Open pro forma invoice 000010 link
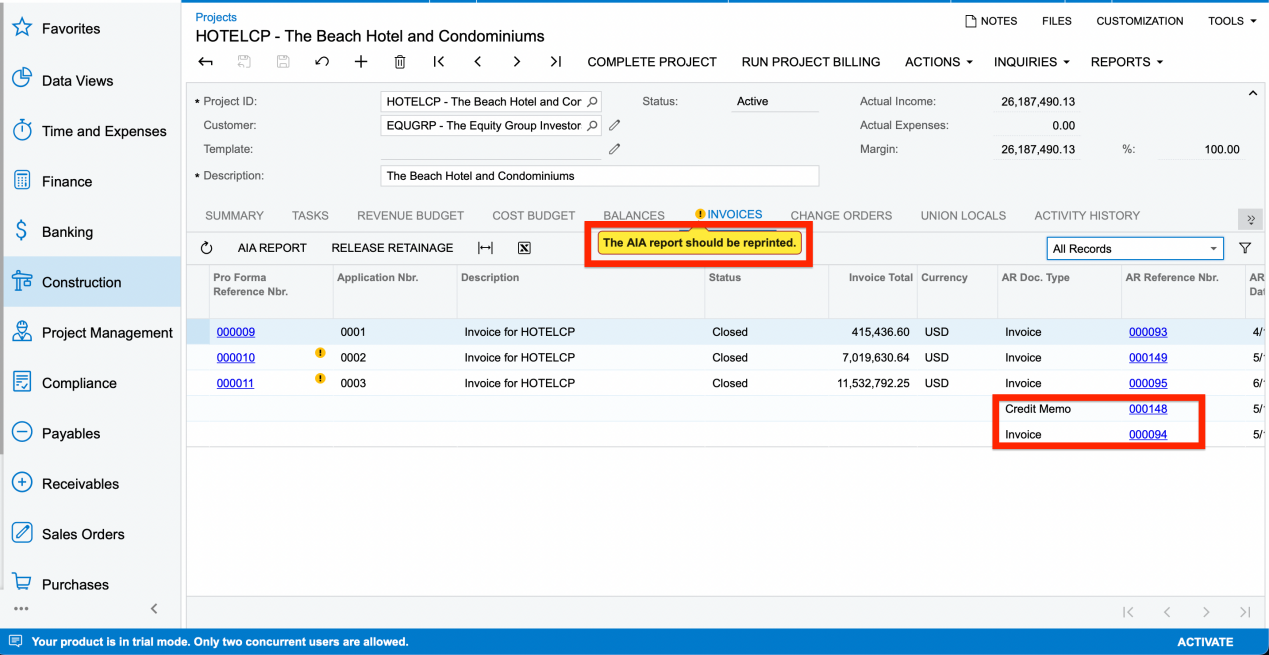 click(x=236, y=358)
